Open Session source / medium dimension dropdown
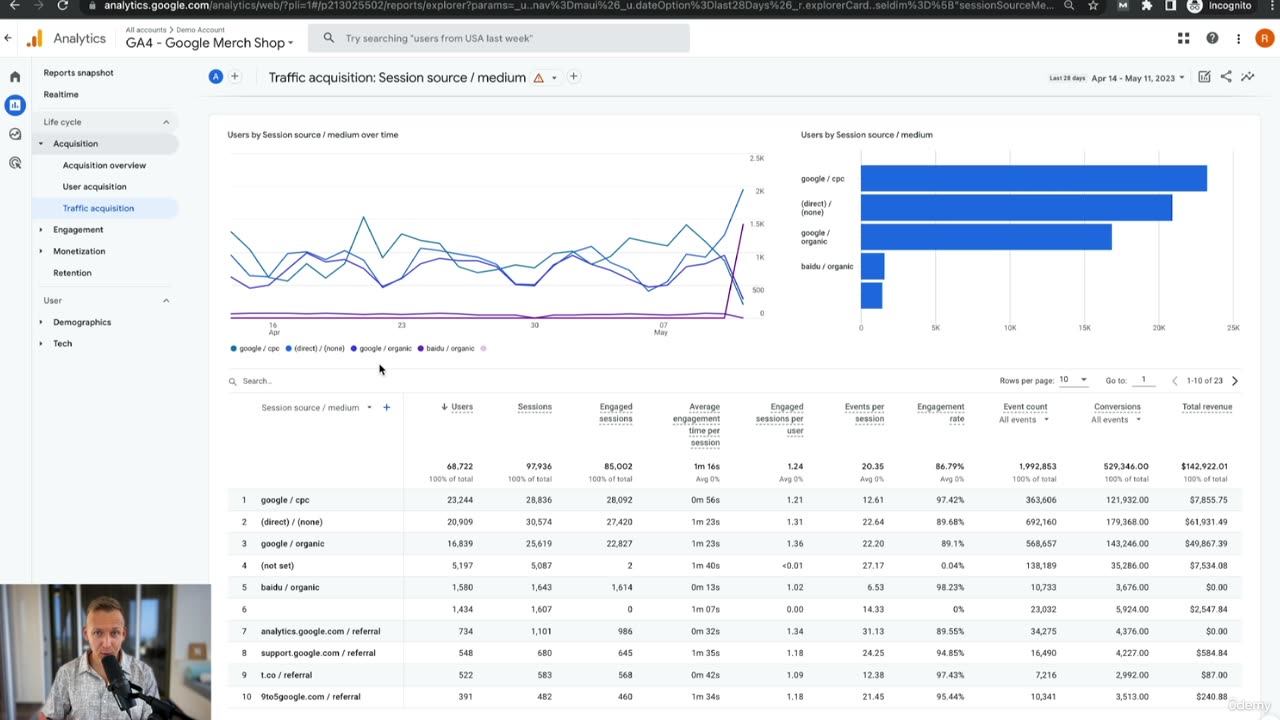Image resolution: width=1280 pixels, height=720 pixels. pos(316,407)
